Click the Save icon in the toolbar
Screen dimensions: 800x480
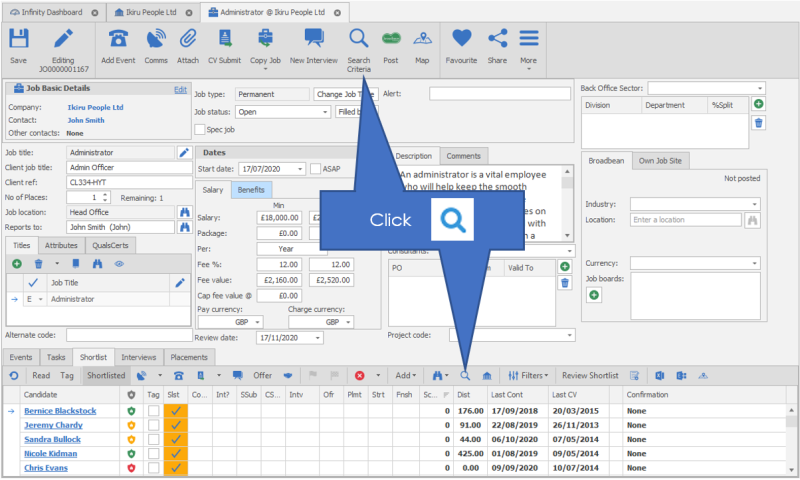point(18,42)
